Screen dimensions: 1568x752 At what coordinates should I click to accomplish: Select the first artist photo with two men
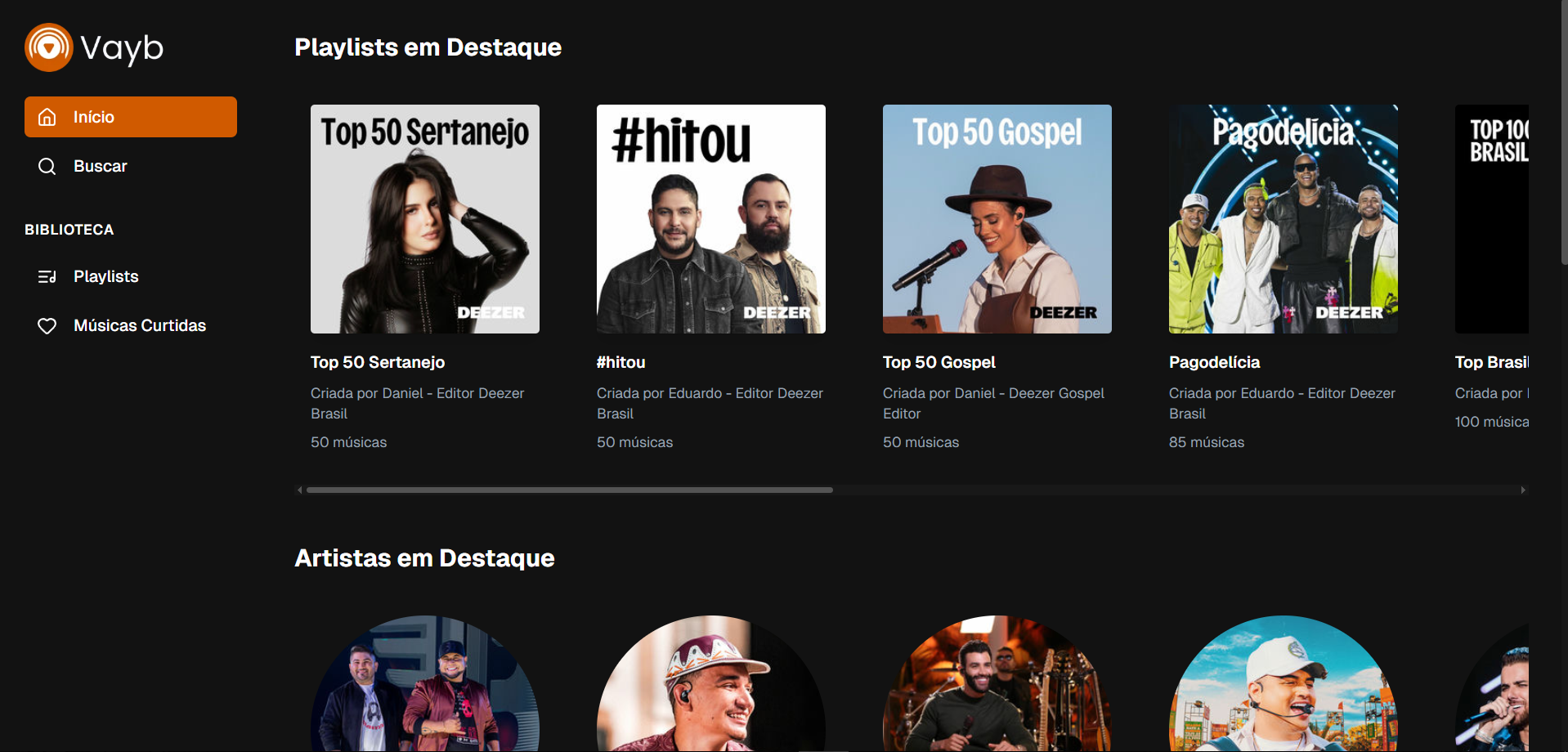pos(425,683)
